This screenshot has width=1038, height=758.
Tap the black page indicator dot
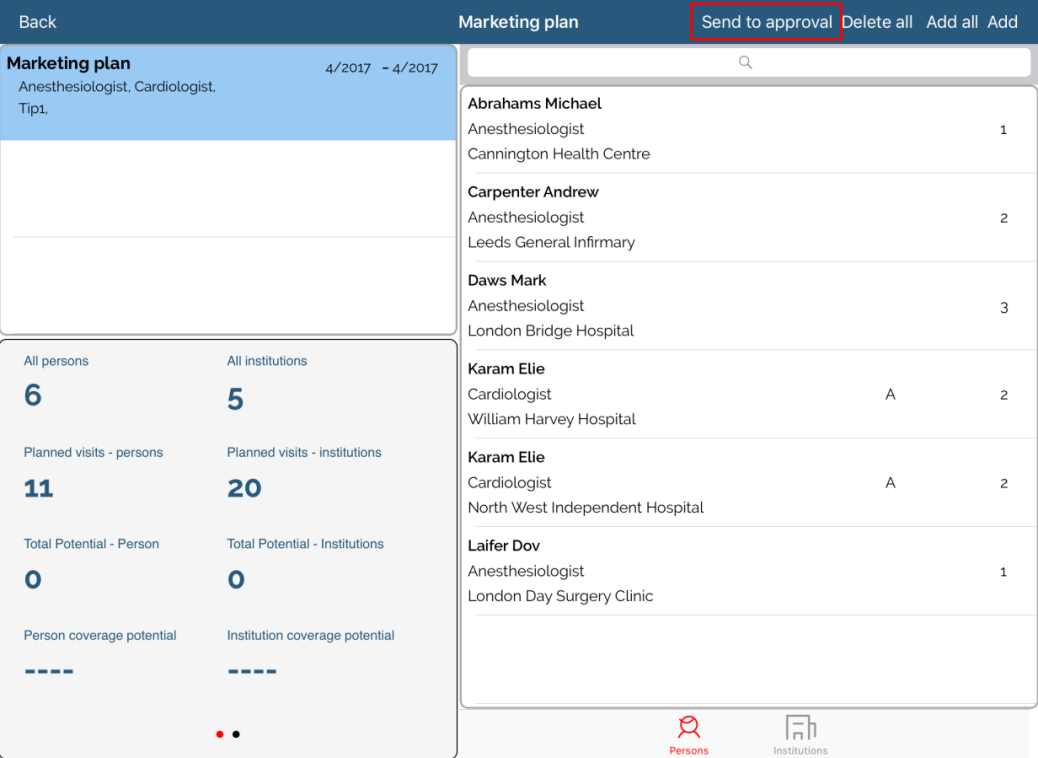[236, 735]
